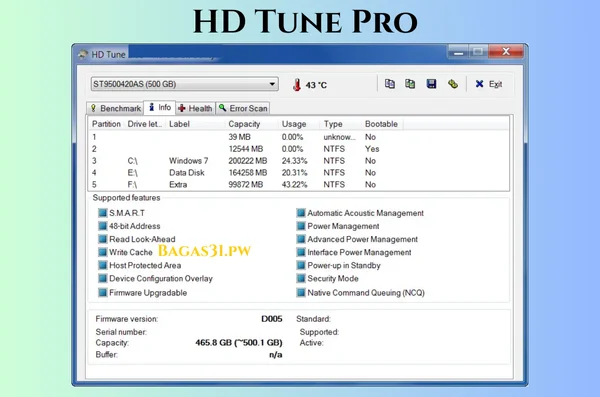
Task: Select the Windows 7 partition label
Action: (x=188, y=161)
